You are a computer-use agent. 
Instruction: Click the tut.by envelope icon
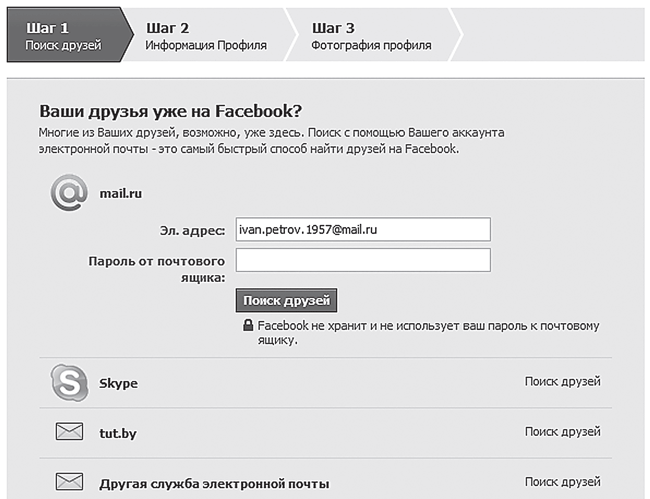coord(69,432)
